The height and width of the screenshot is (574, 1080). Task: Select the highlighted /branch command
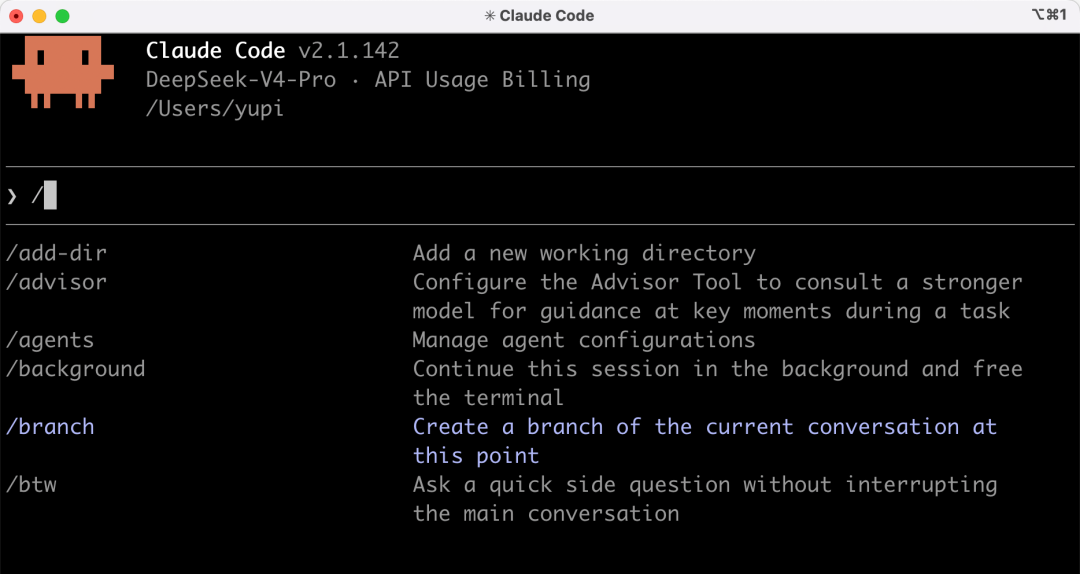[x=50, y=427]
